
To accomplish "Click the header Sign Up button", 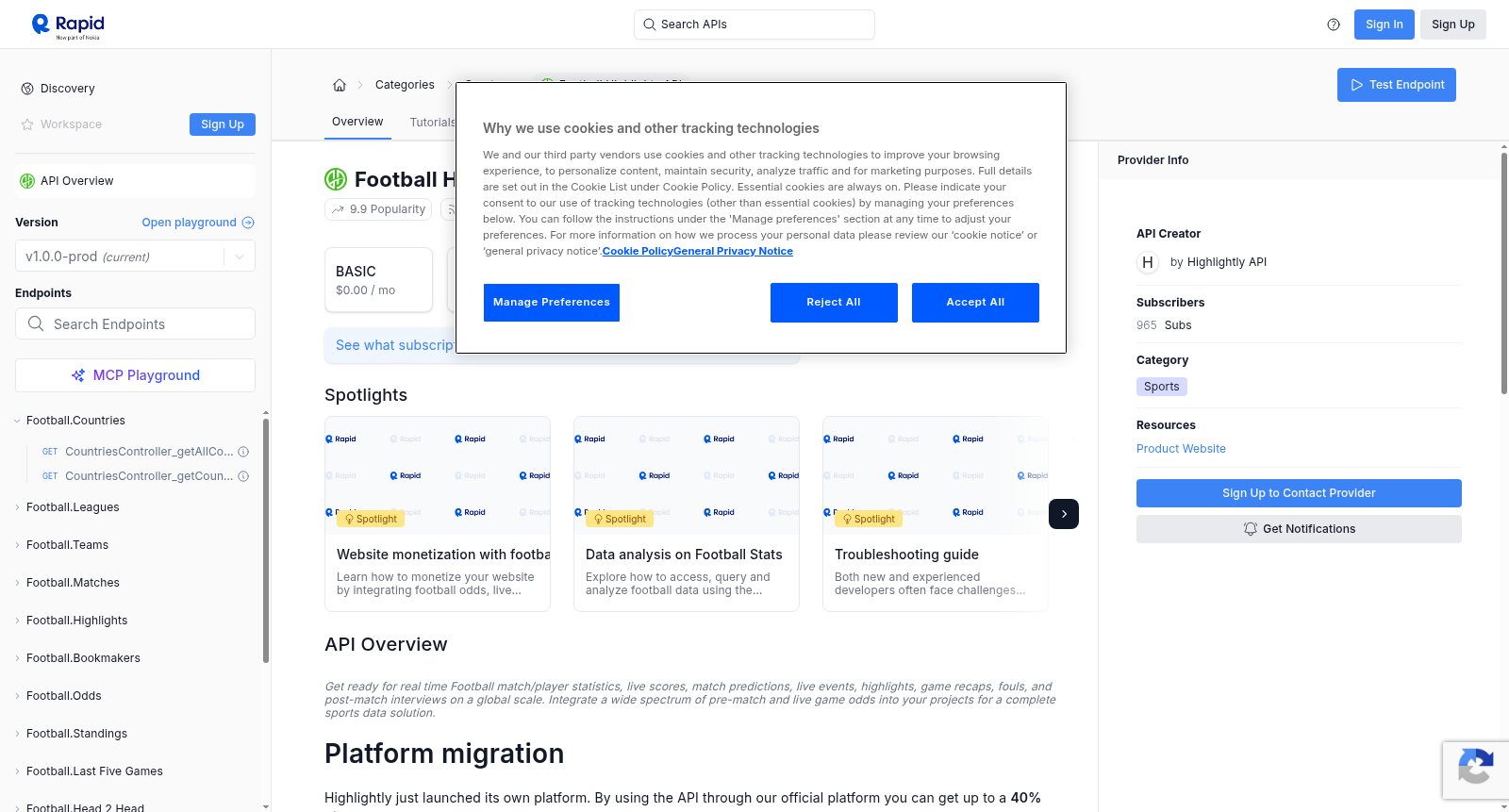I will tap(1453, 25).
